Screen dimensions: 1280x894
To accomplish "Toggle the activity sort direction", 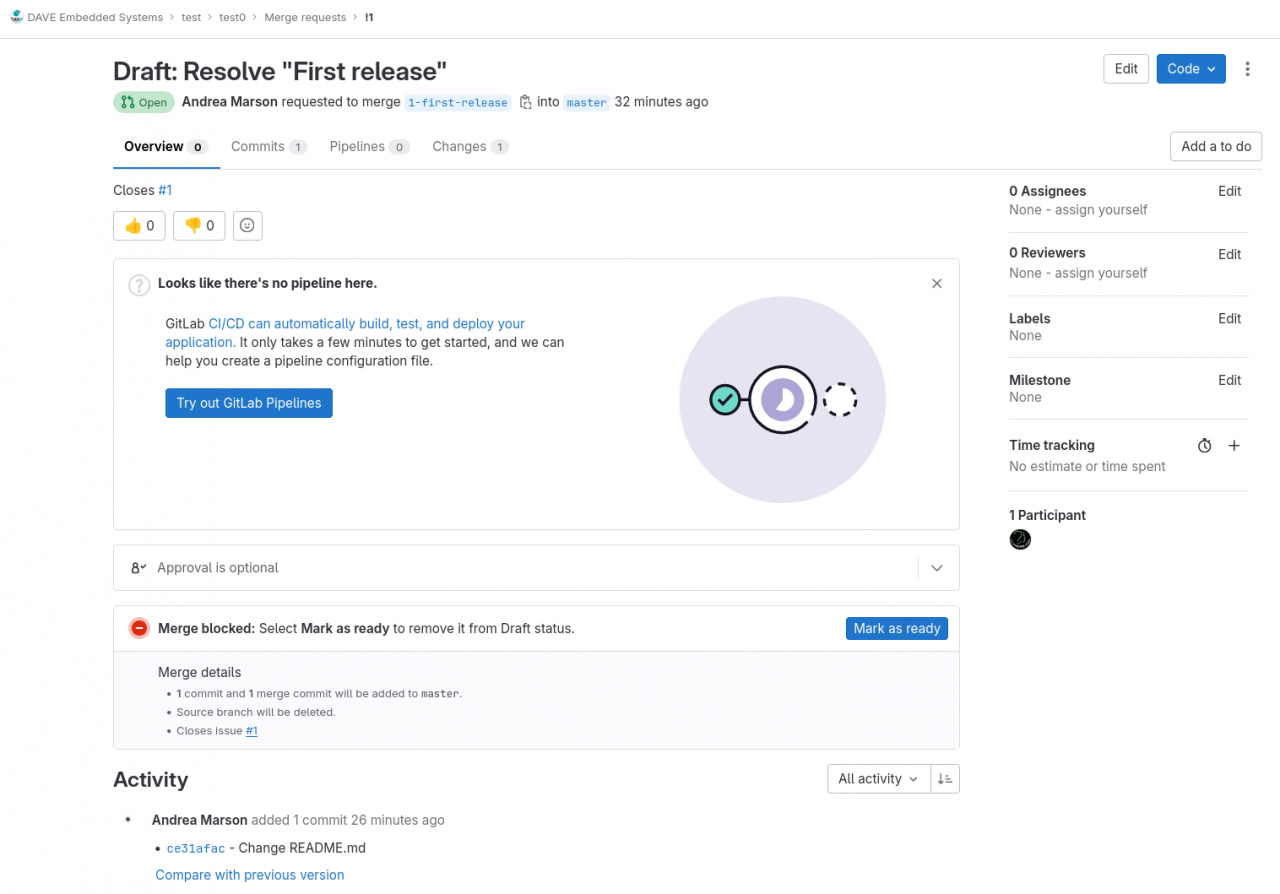I will click(945, 779).
